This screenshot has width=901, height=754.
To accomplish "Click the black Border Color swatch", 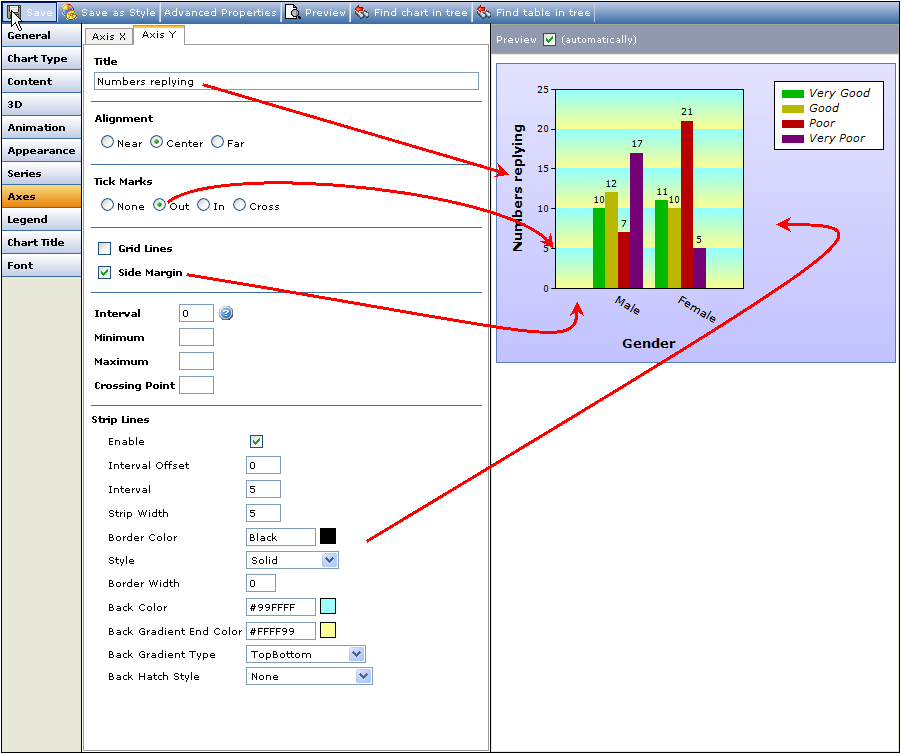I will [328, 536].
